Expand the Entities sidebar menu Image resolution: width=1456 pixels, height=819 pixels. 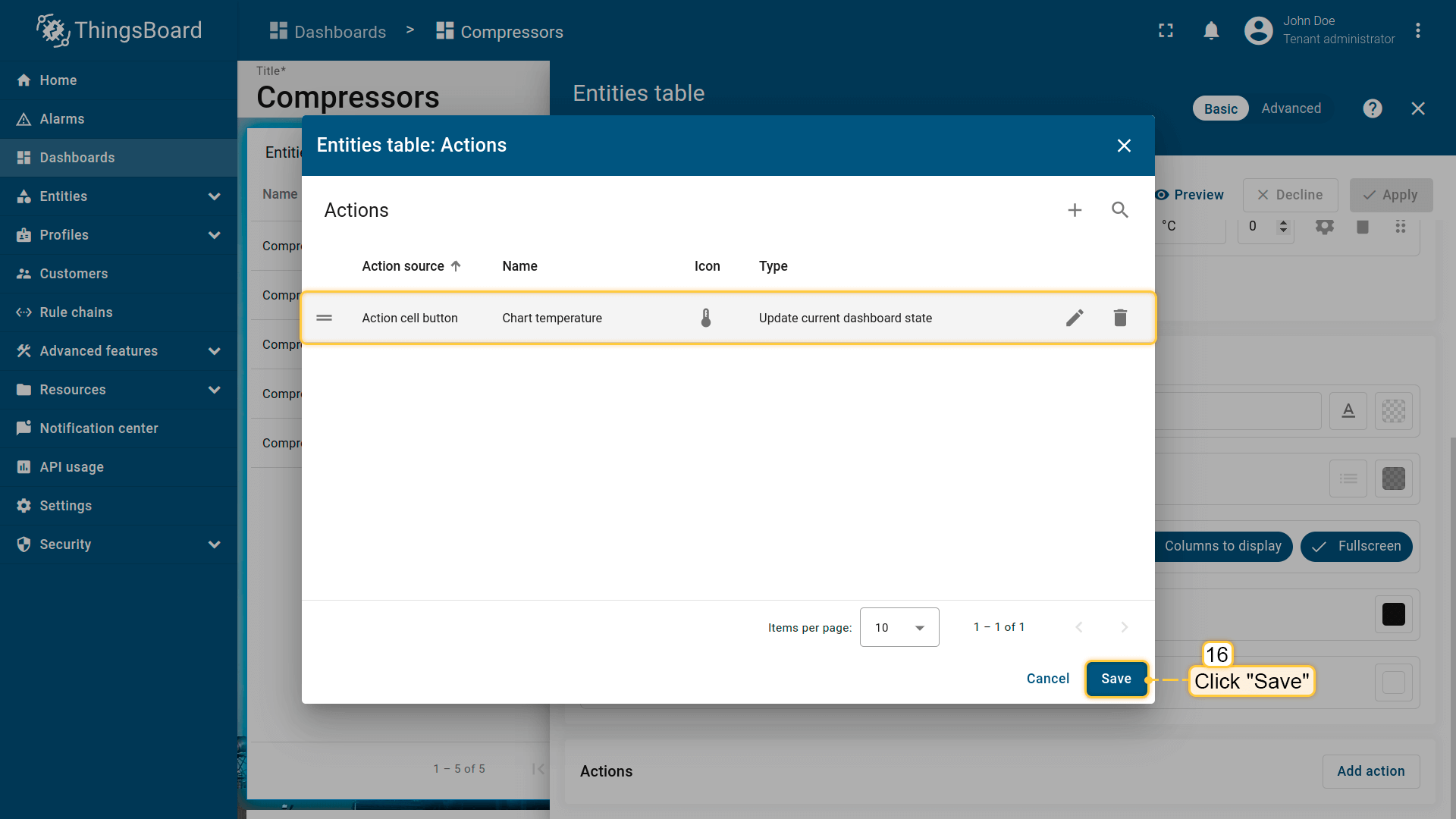(119, 196)
